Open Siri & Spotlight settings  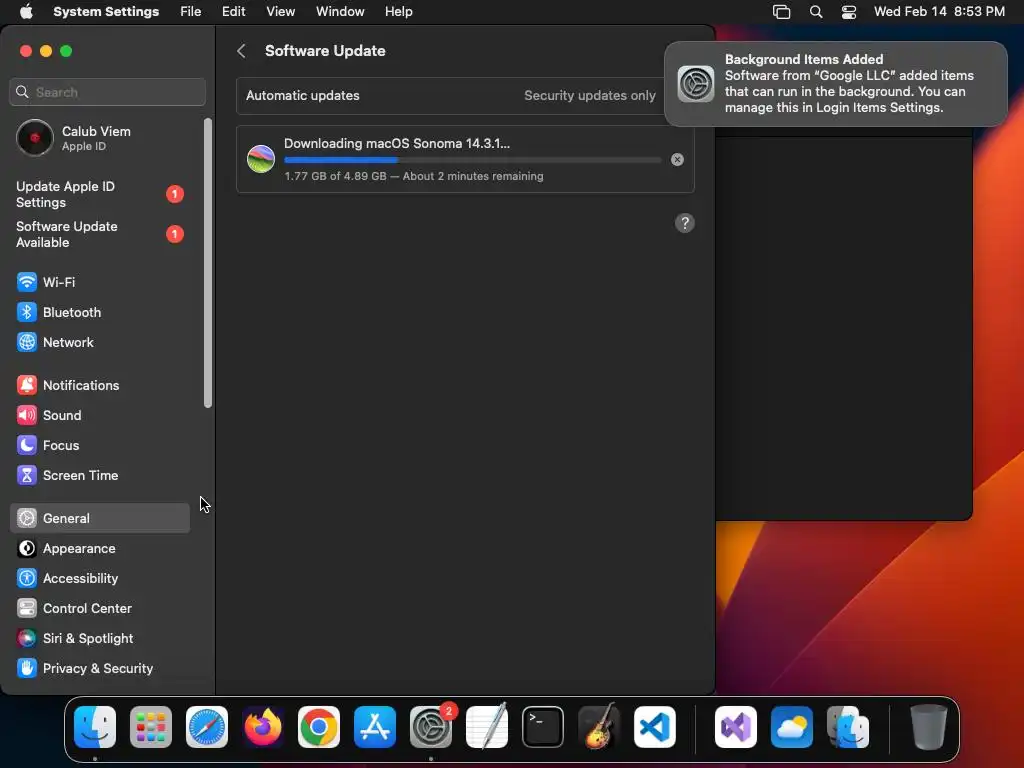[100, 639]
